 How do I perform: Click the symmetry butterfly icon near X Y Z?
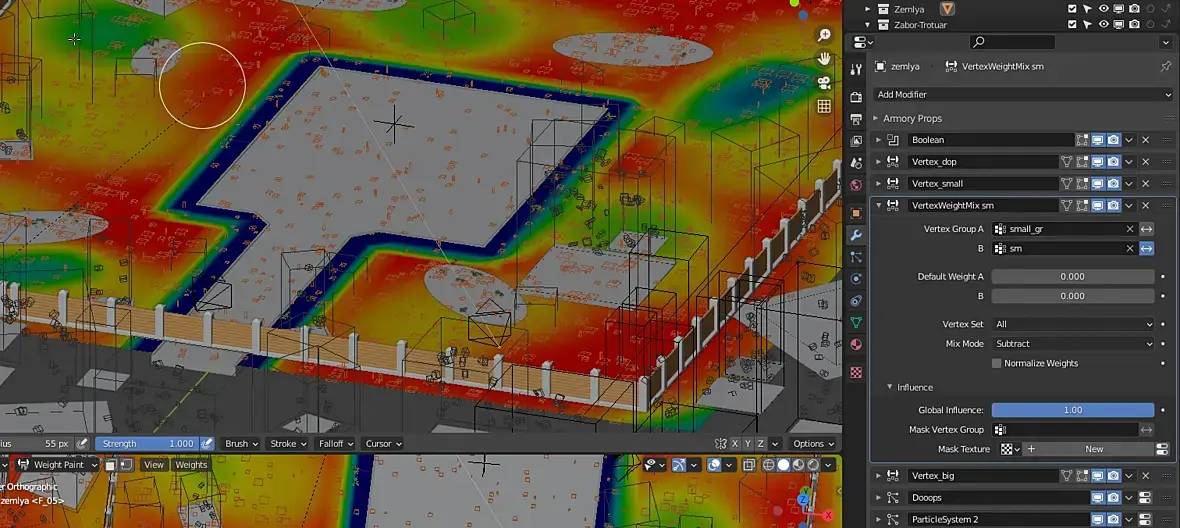721,444
